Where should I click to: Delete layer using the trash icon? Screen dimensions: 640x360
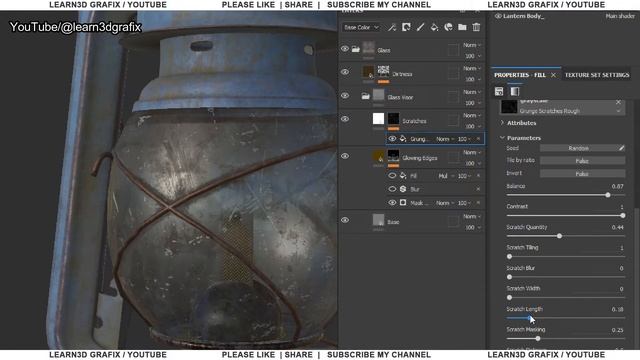pyautogui.click(x=476, y=27)
